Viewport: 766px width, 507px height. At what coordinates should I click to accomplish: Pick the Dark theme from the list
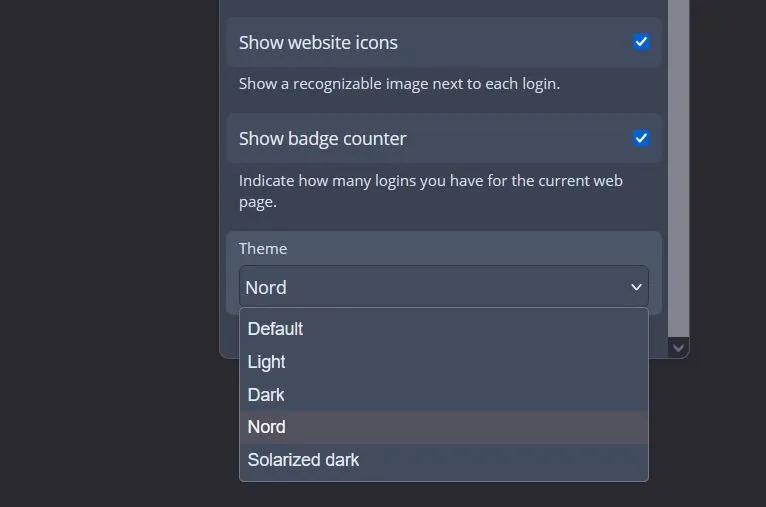tap(266, 395)
